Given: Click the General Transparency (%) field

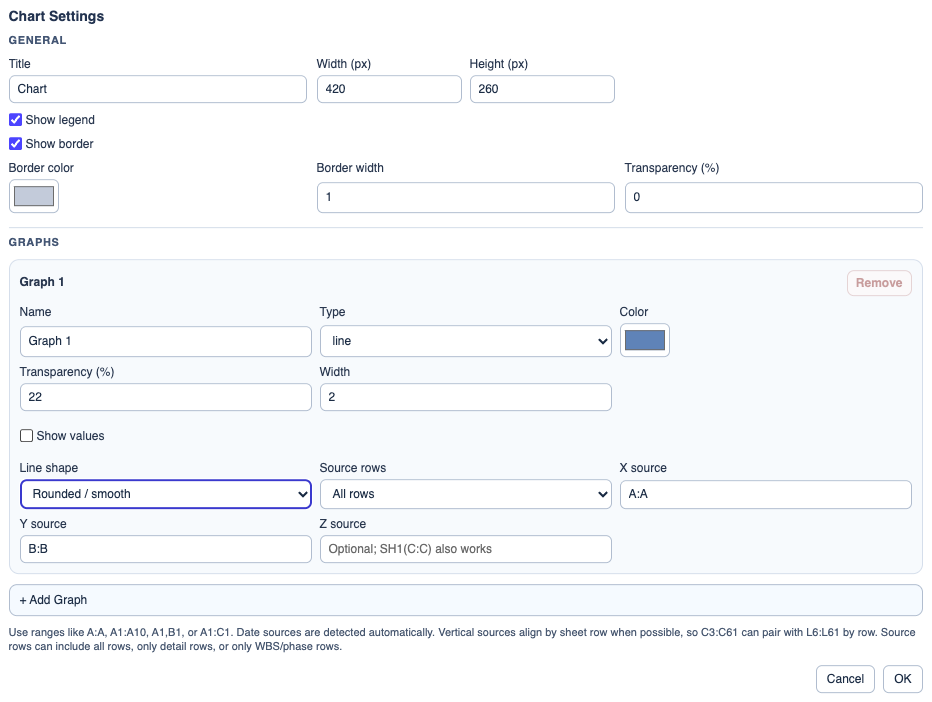Looking at the screenshot, I should coord(773,197).
